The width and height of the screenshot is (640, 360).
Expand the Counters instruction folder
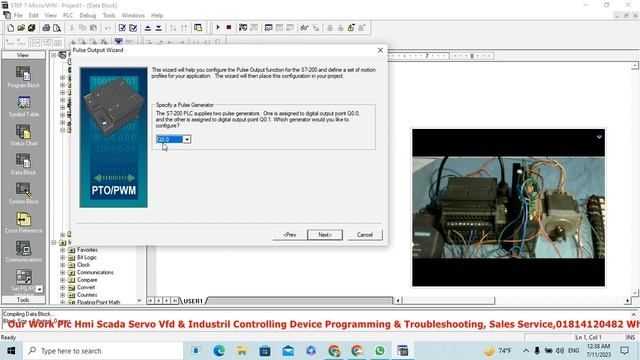62,295
